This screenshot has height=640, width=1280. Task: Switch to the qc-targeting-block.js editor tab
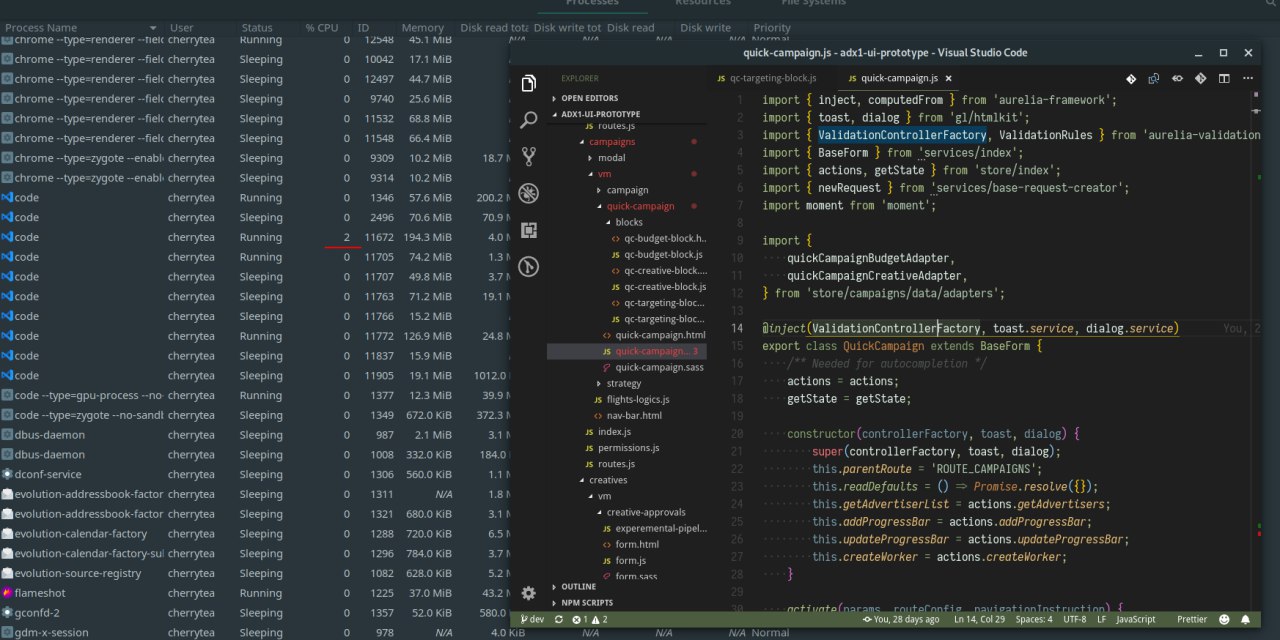[767, 78]
